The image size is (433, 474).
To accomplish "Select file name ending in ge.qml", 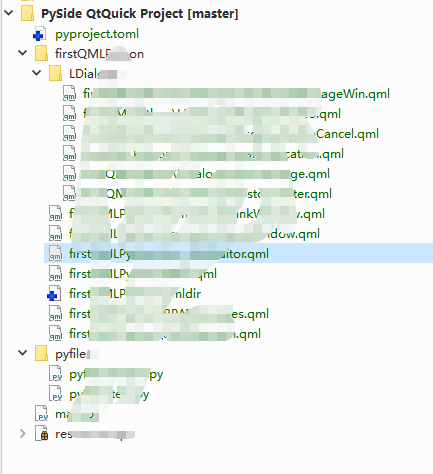I will coord(206,174).
